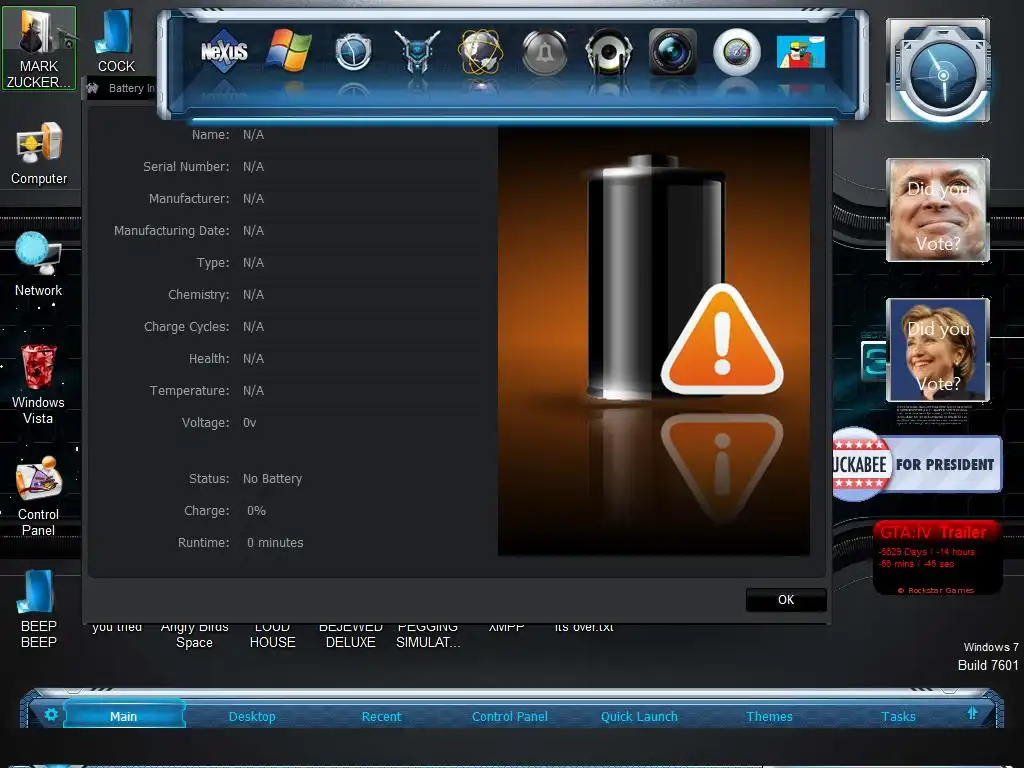The image size is (1024, 768).
Task: Click the '0v' voltage value
Action: click(x=249, y=423)
